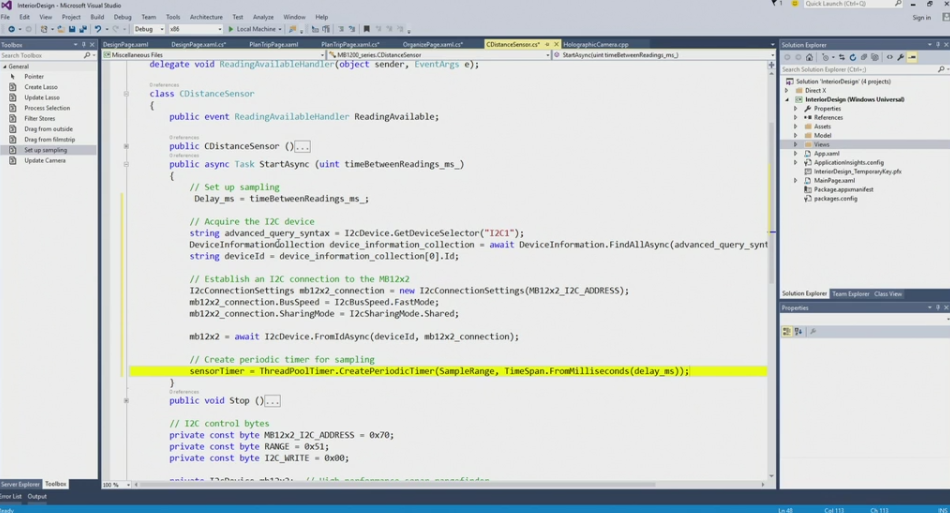Start debugging with green play icon
The image size is (950, 513).
point(230,29)
